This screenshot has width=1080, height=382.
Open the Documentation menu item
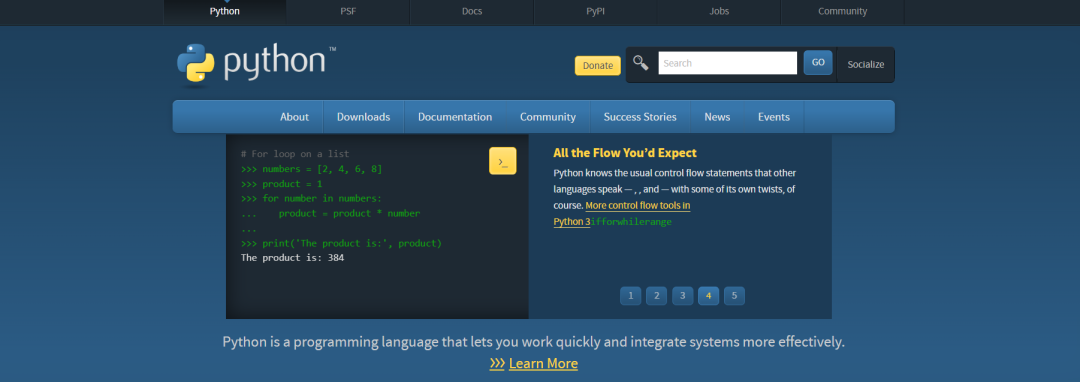[x=455, y=117]
